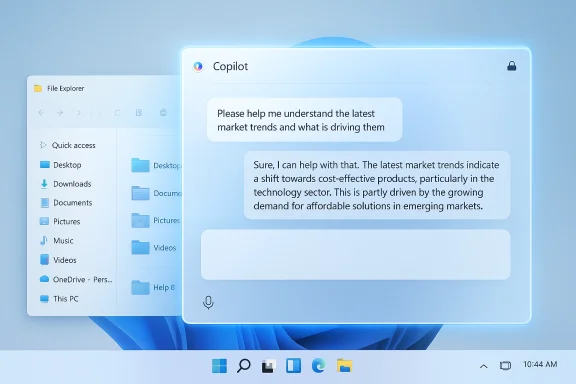Click the lock icon in Copilot window
The height and width of the screenshot is (384, 576).
tap(512, 66)
